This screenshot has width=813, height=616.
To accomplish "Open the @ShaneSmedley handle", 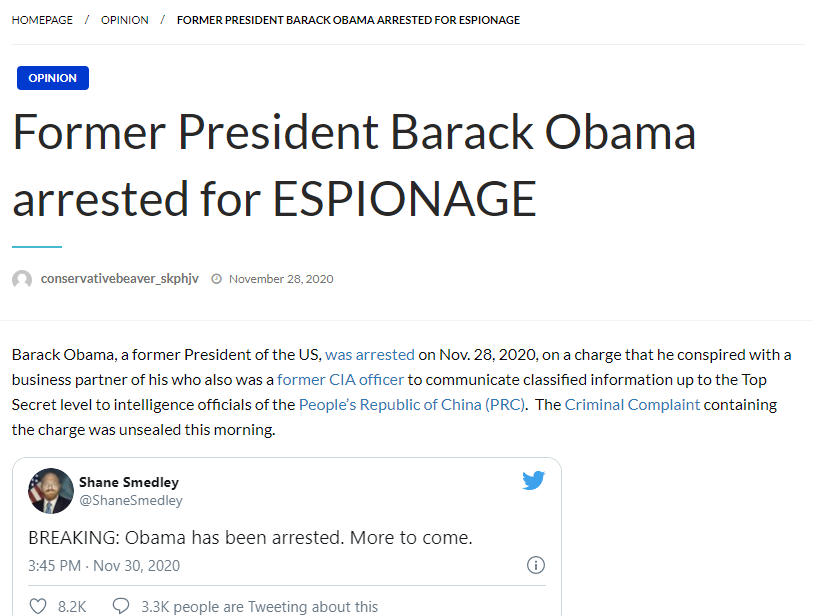I will click(131, 500).
